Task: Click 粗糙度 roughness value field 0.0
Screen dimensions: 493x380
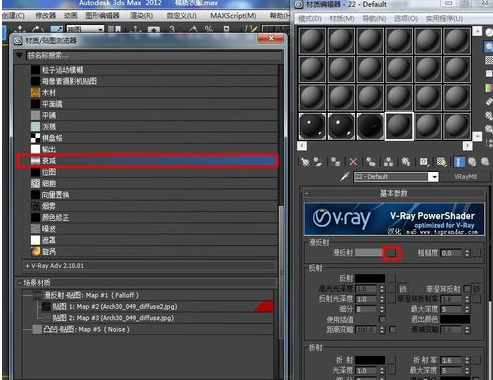Action: coord(452,253)
